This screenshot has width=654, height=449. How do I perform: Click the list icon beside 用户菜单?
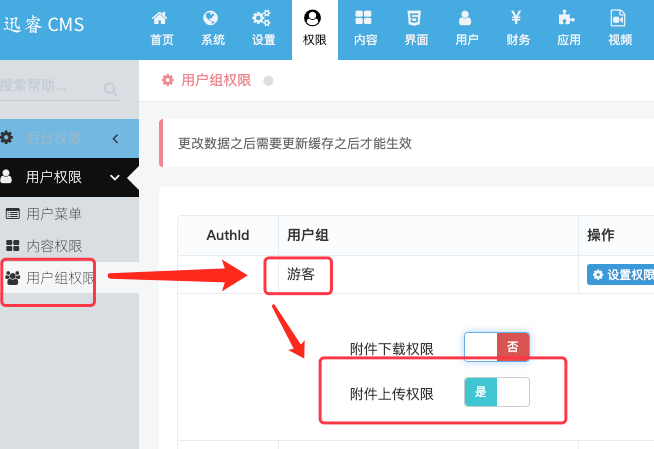pyautogui.click(x=13, y=214)
